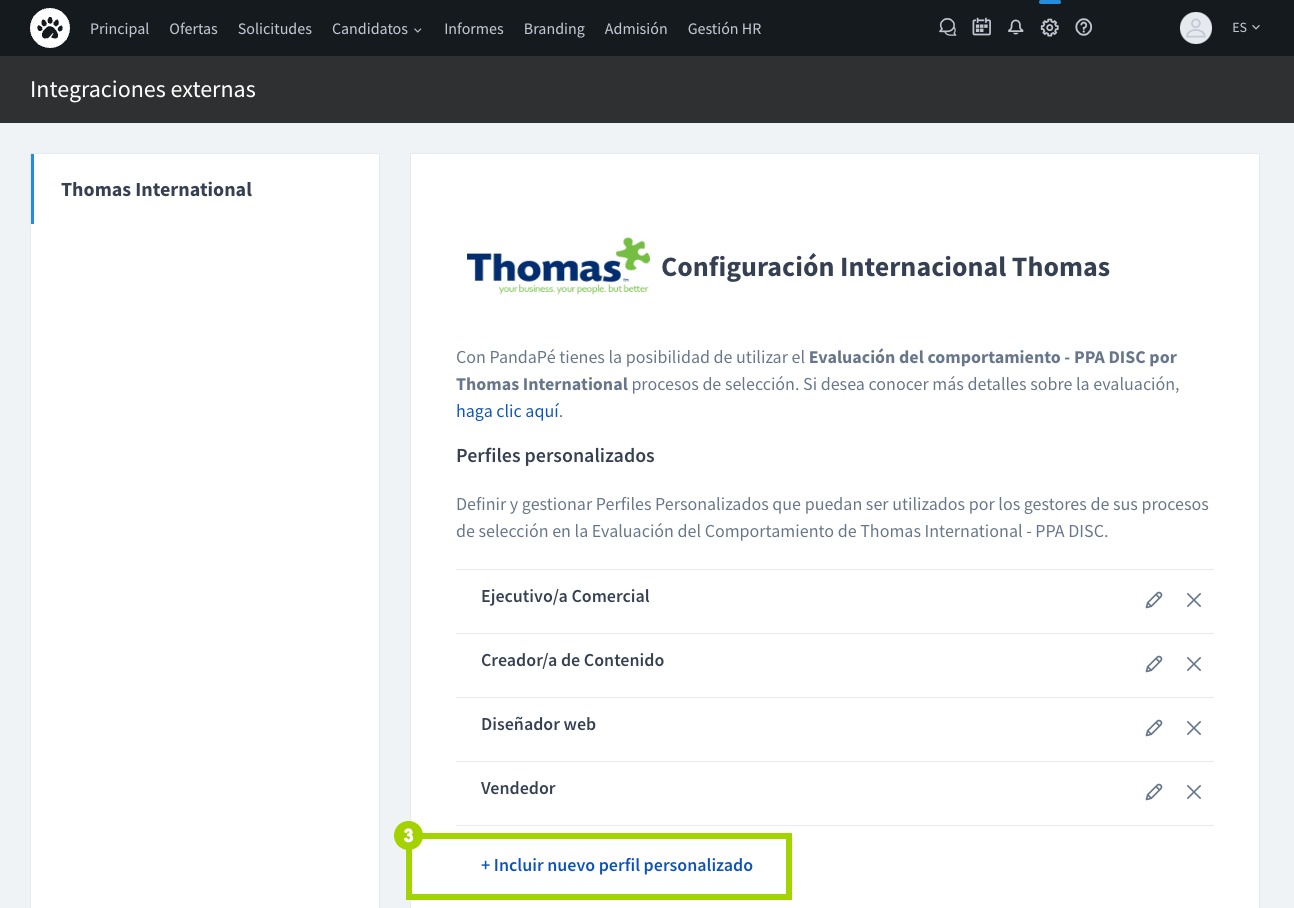Select Thomas International sidebar item

coord(157,189)
